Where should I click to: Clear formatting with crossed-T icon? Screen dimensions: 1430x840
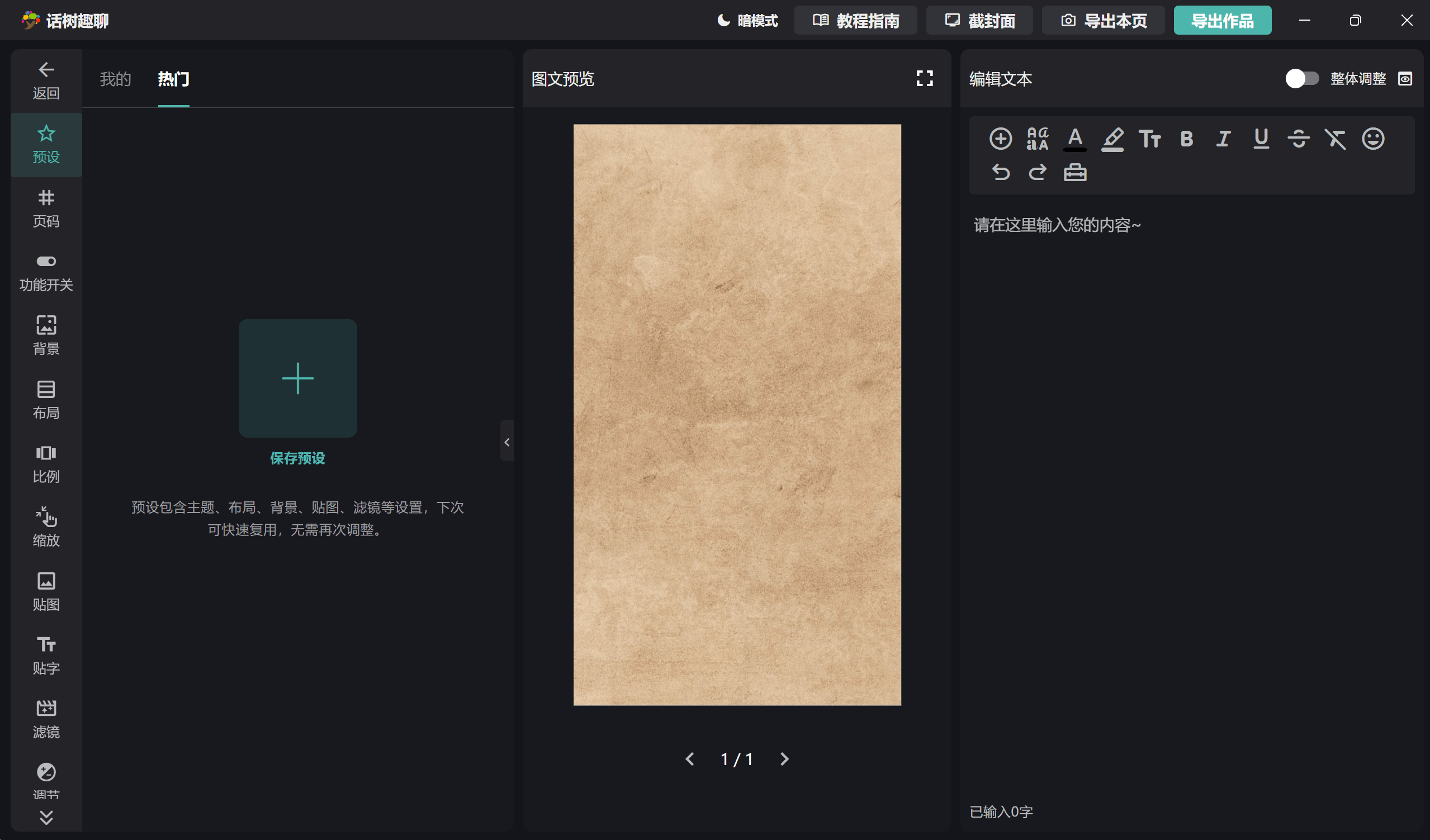tap(1335, 139)
